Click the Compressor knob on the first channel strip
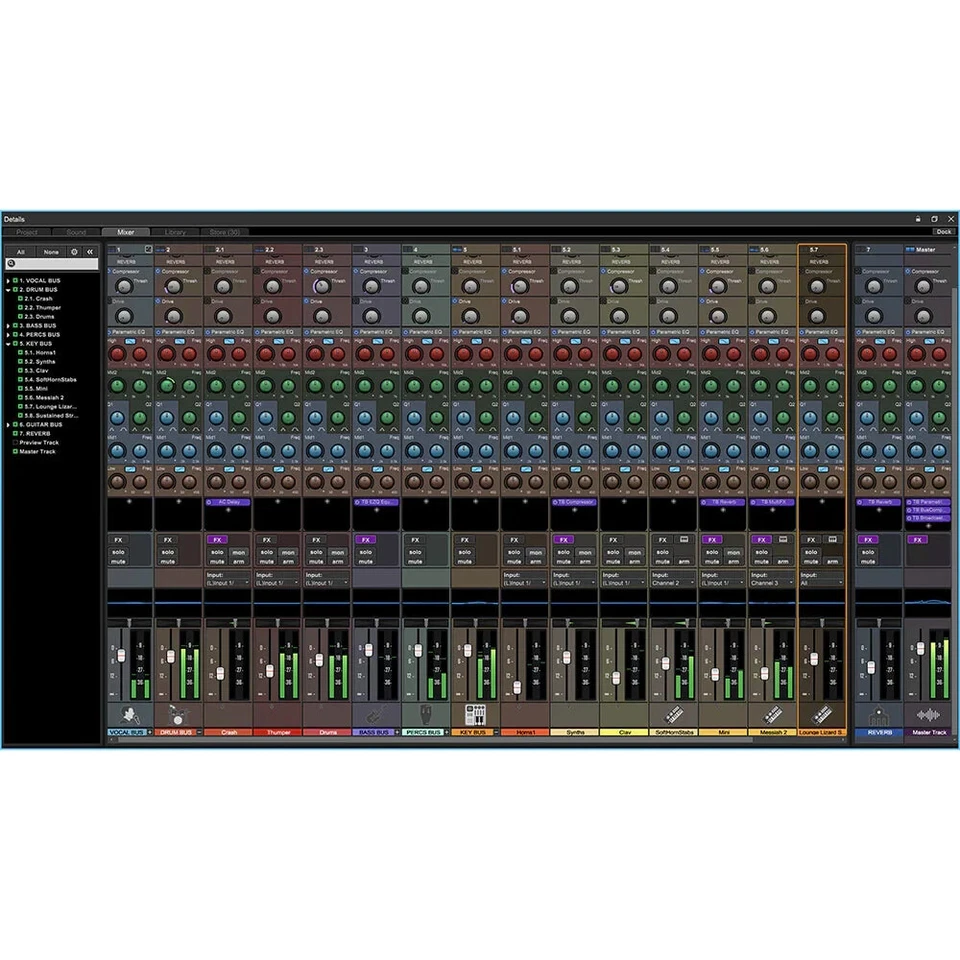 (122, 286)
